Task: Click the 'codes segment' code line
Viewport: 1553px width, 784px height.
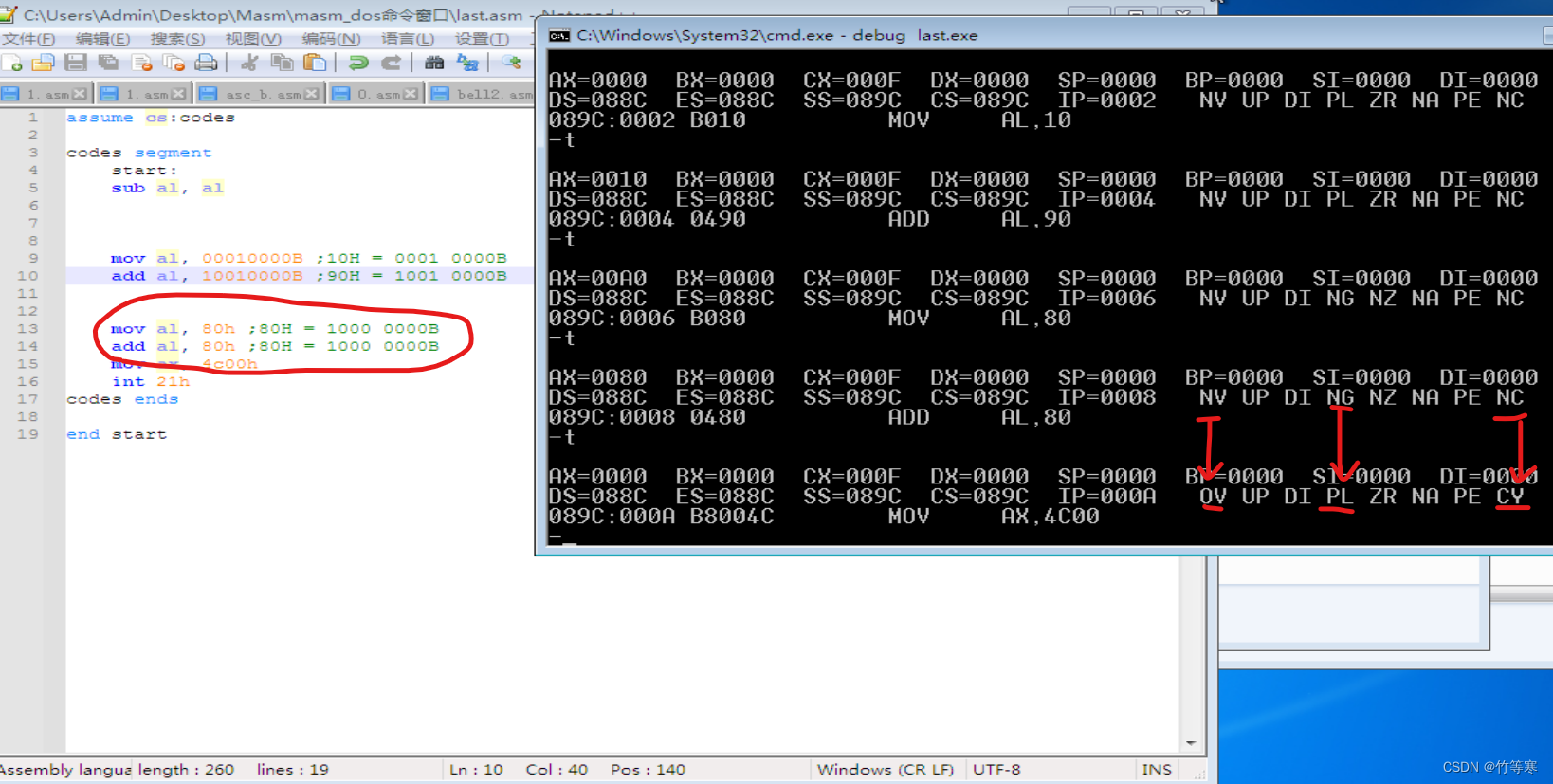Action: tap(139, 153)
